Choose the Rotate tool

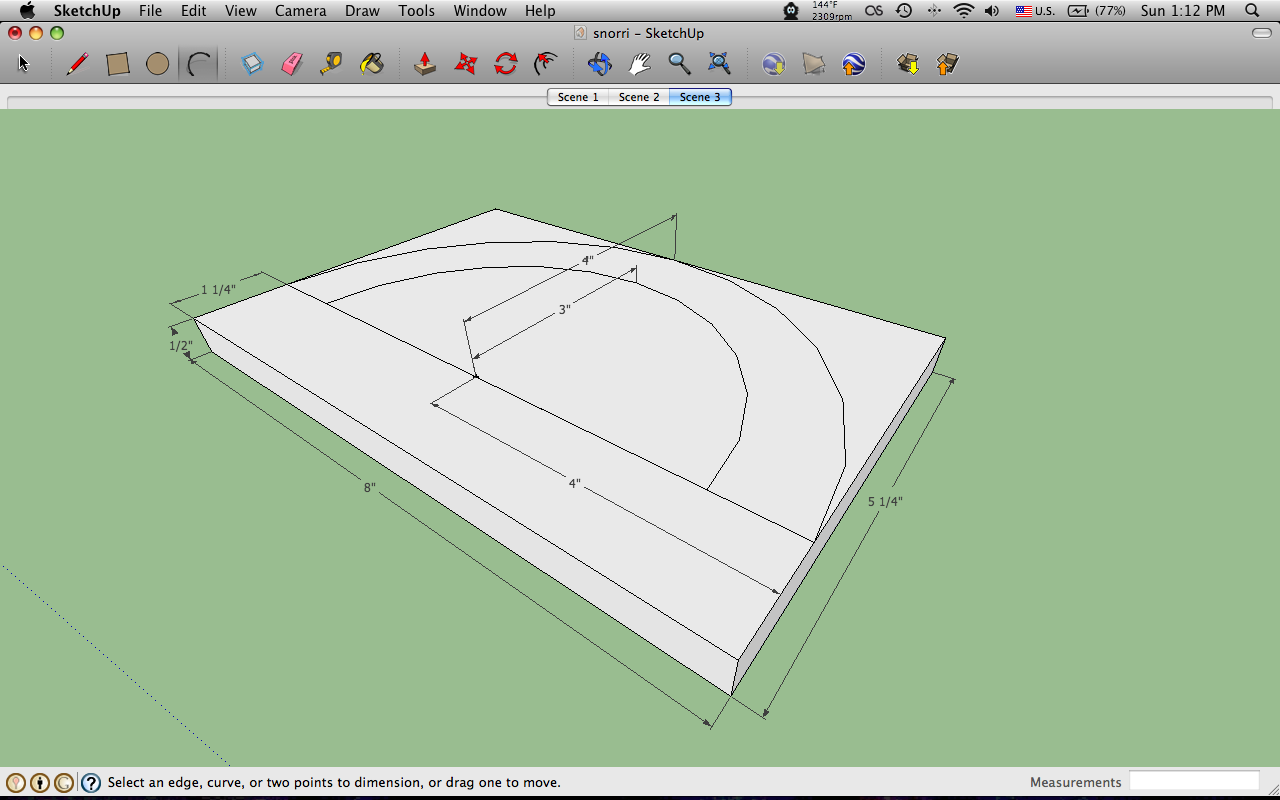pos(506,64)
